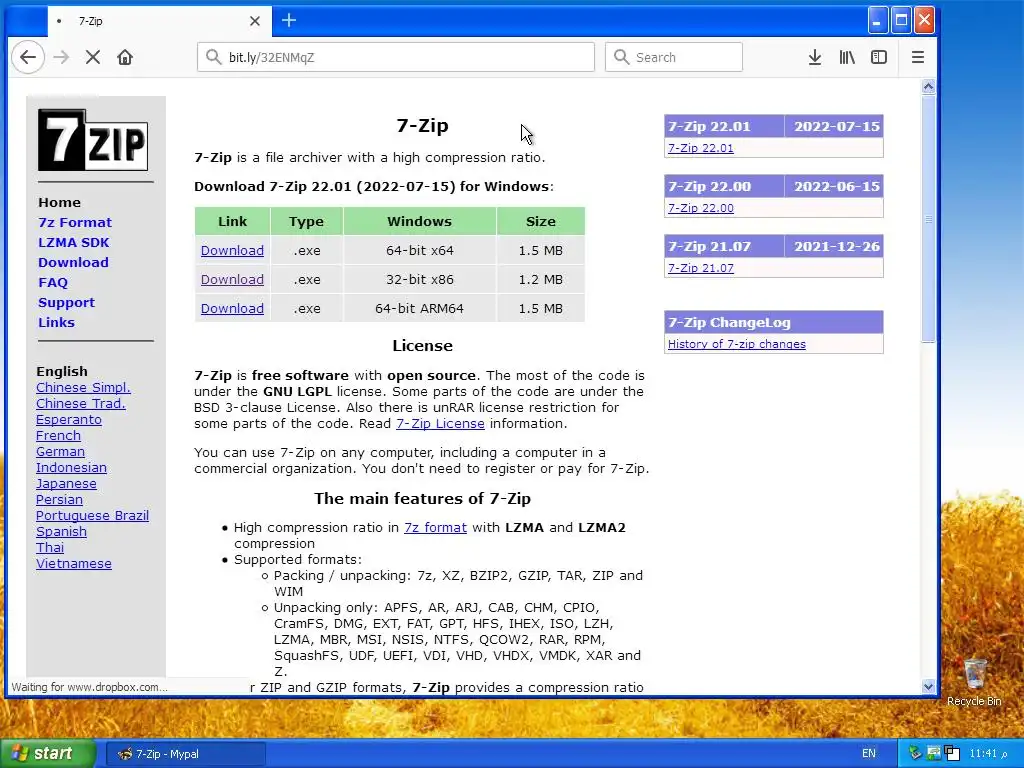
Task: Open the Download sidebar menu link
Action: 73,263
